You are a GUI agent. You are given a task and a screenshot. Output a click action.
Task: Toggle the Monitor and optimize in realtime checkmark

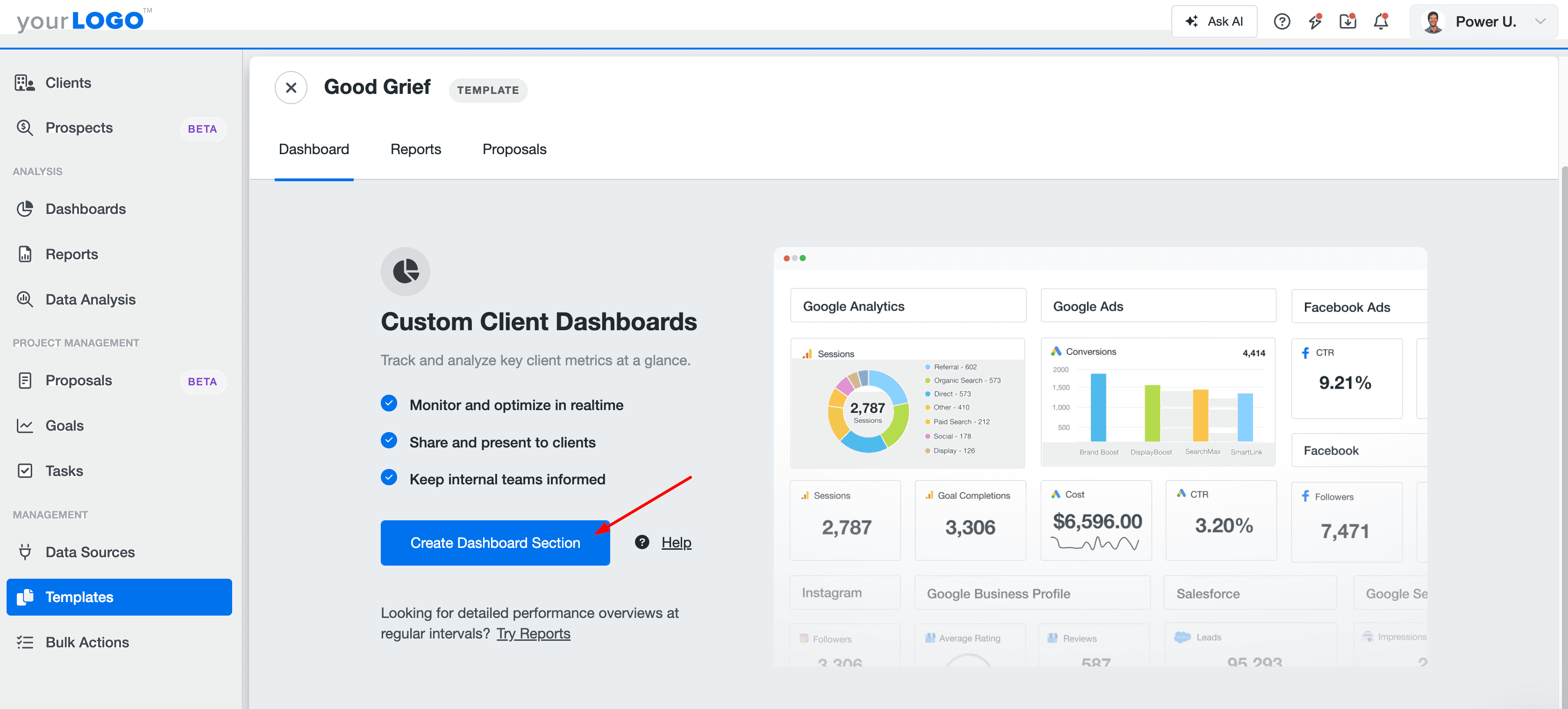coord(389,404)
